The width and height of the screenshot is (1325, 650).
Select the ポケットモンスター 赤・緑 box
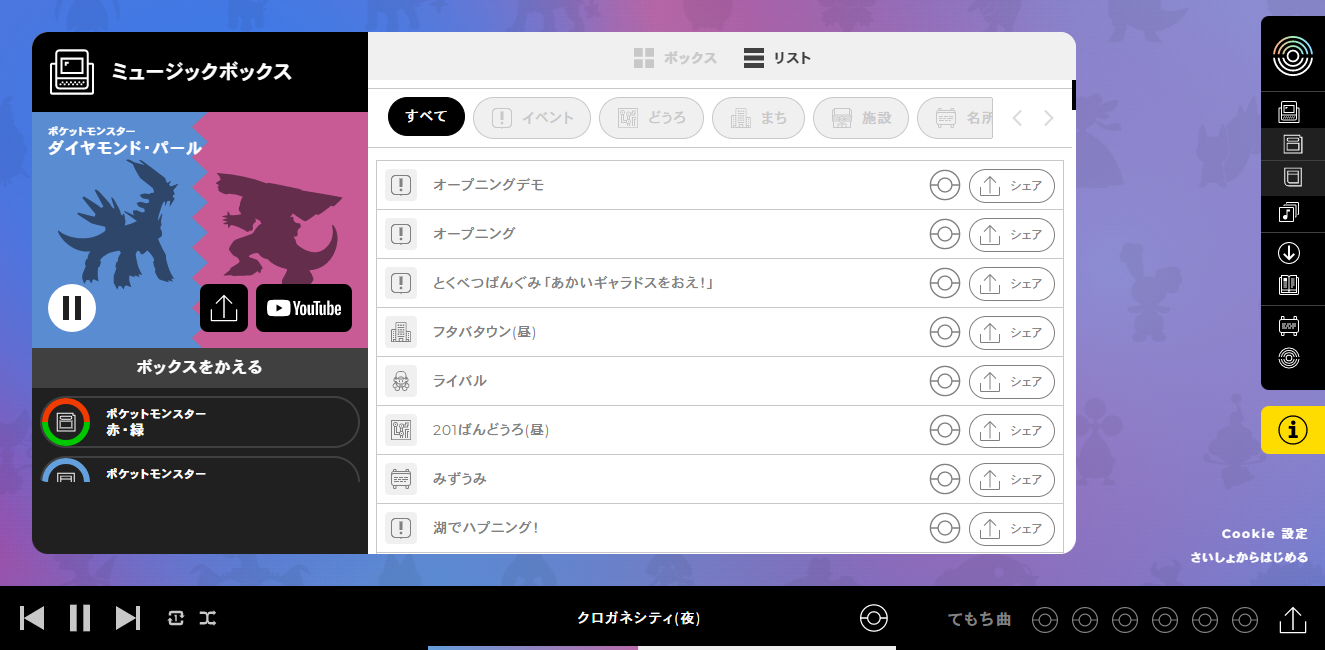tap(200, 422)
